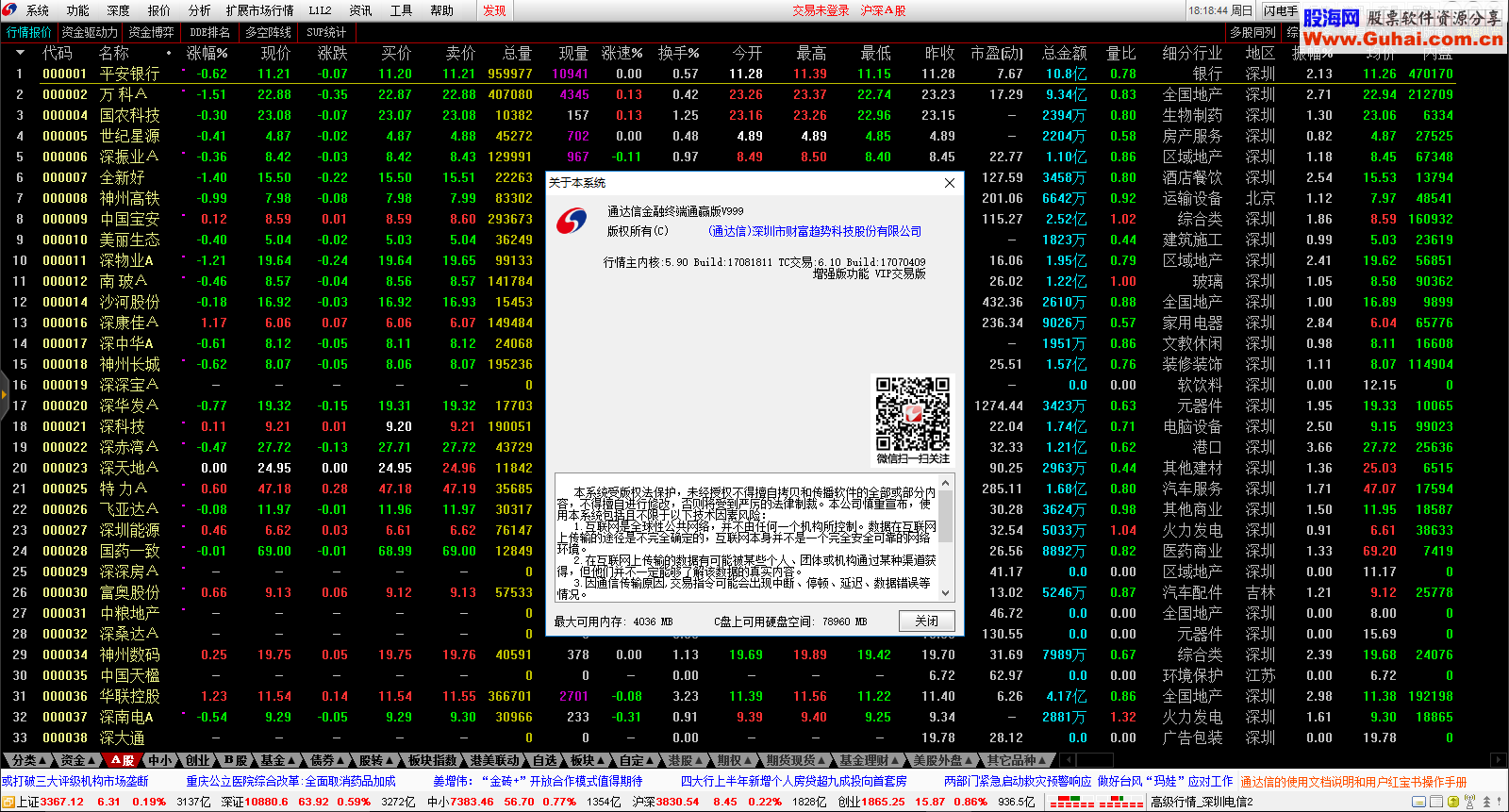This screenshot has height=812, width=1509.
Task: Select the 创业 bottom tab
Action: pos(197,760)
